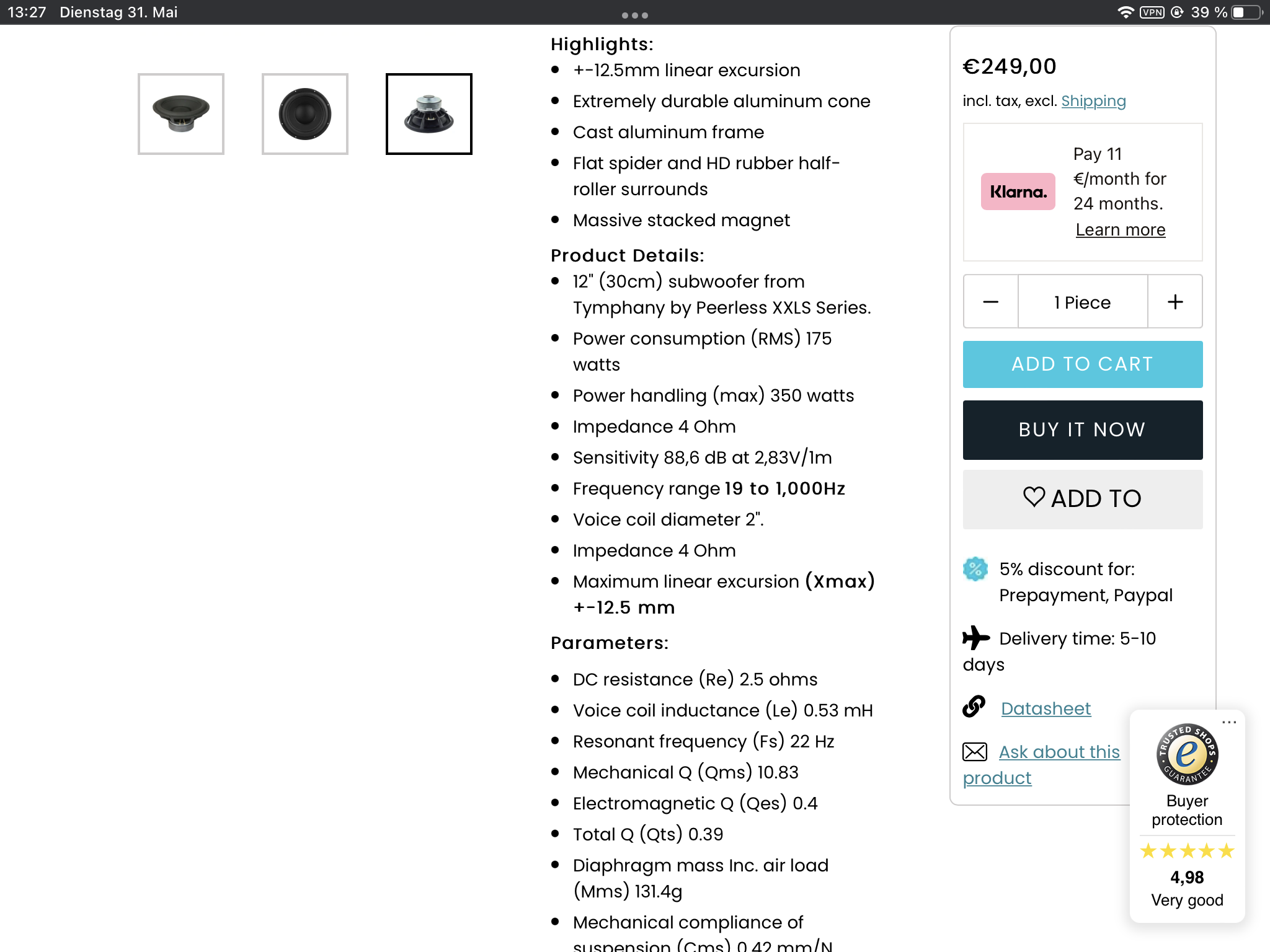
Task: Click the Buy It Now button
Action: [x=1083, y=430]
